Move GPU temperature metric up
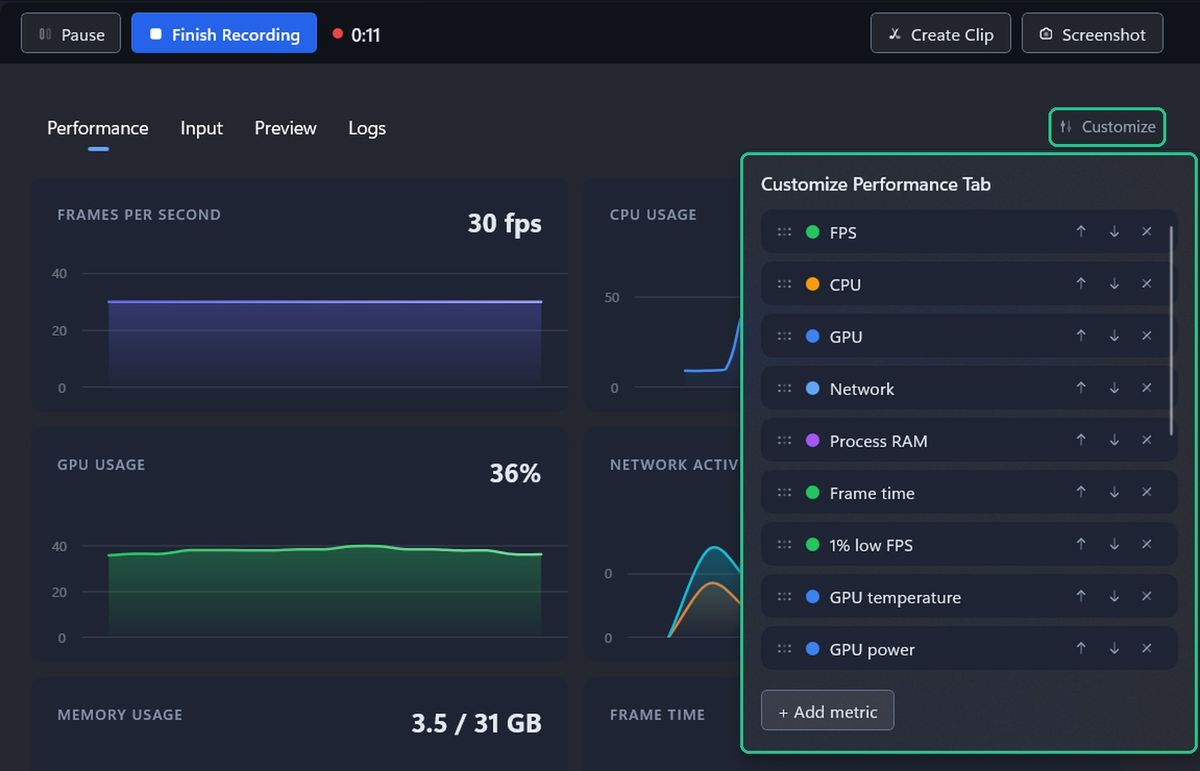Viewport: 1200px width, 771px height. (1081, 596)
